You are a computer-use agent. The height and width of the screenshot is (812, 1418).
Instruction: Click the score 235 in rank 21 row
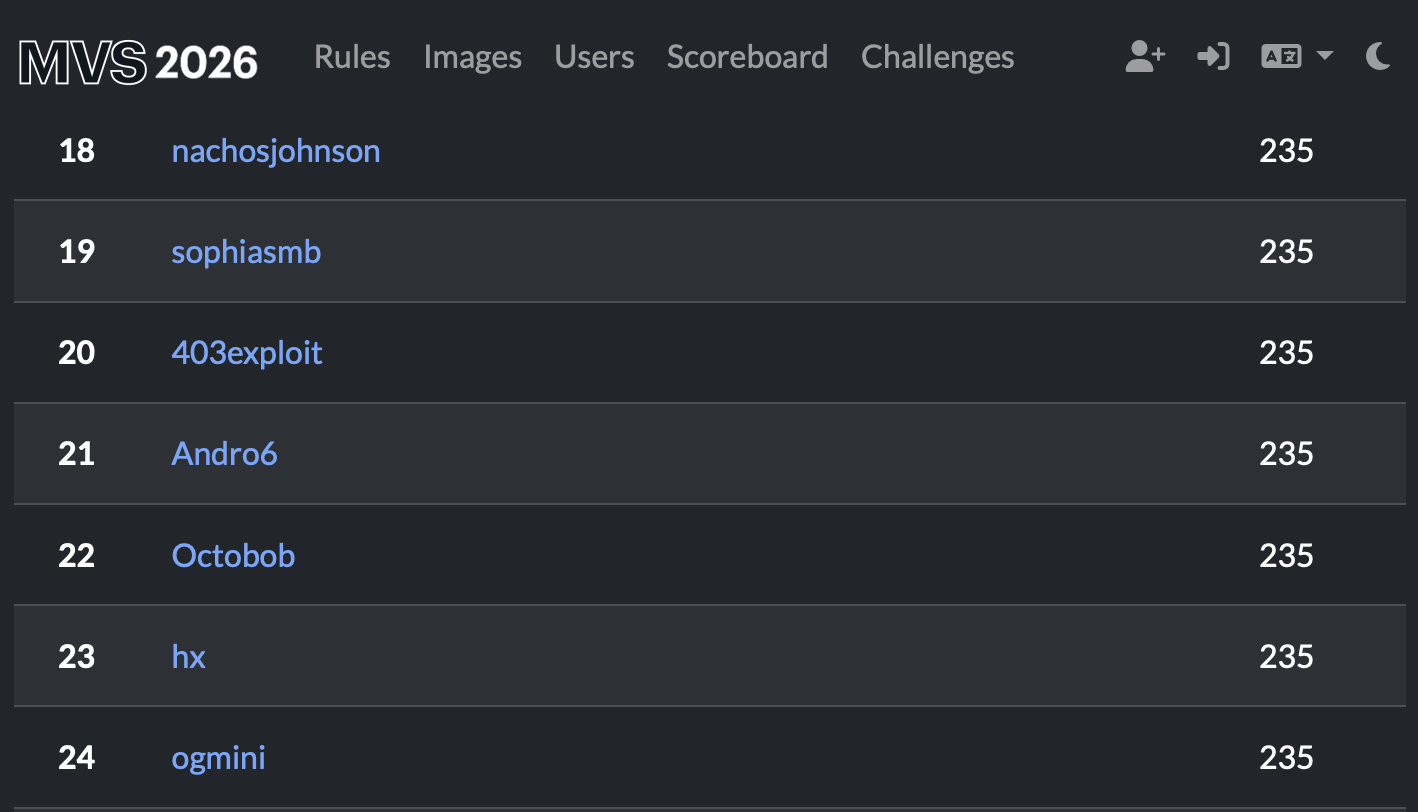click(1286, 454)
